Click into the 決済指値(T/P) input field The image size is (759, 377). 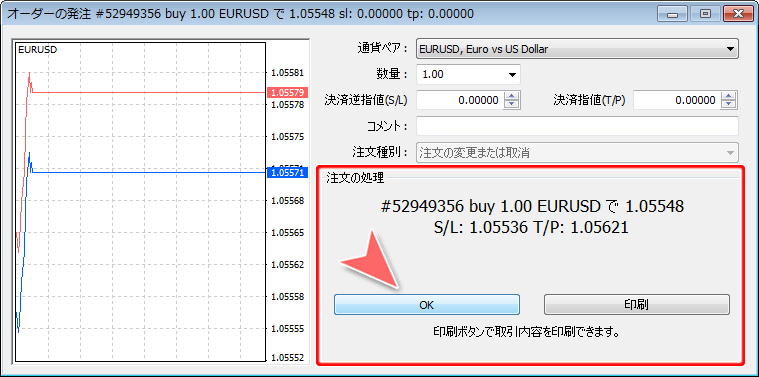tap(677, 101)
